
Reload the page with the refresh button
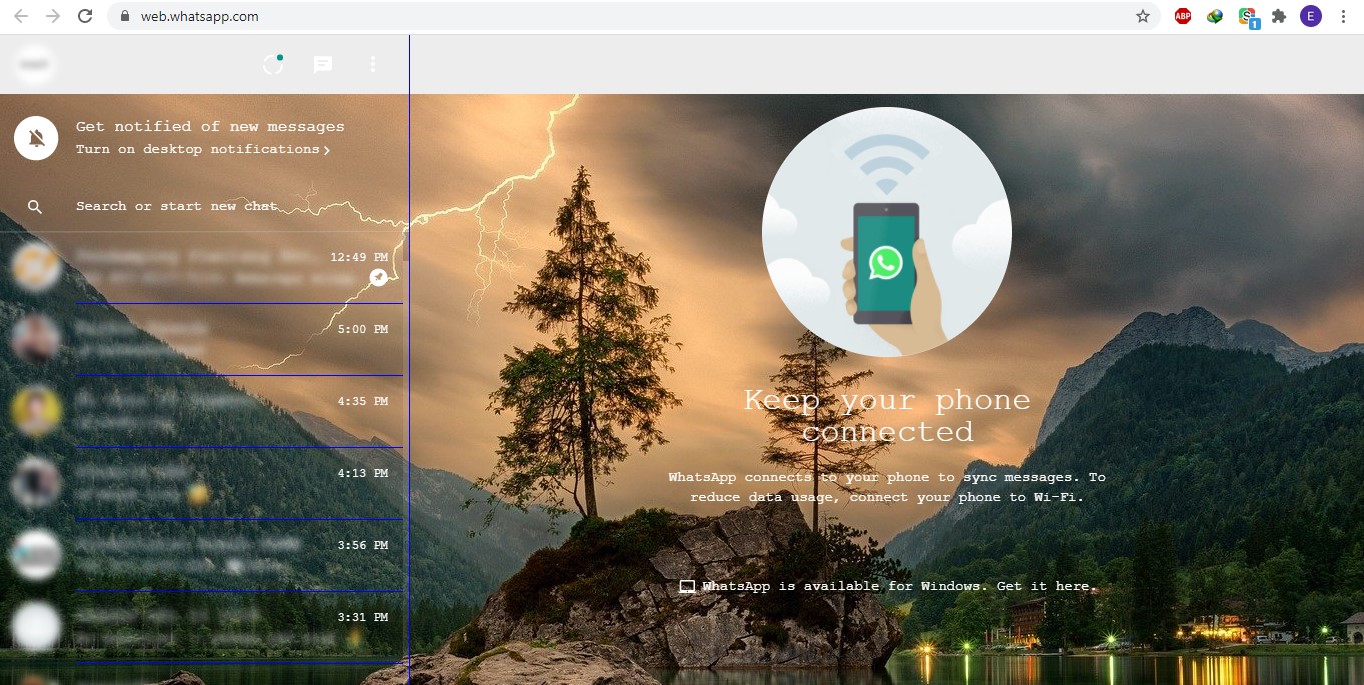[x=85, y=16]
